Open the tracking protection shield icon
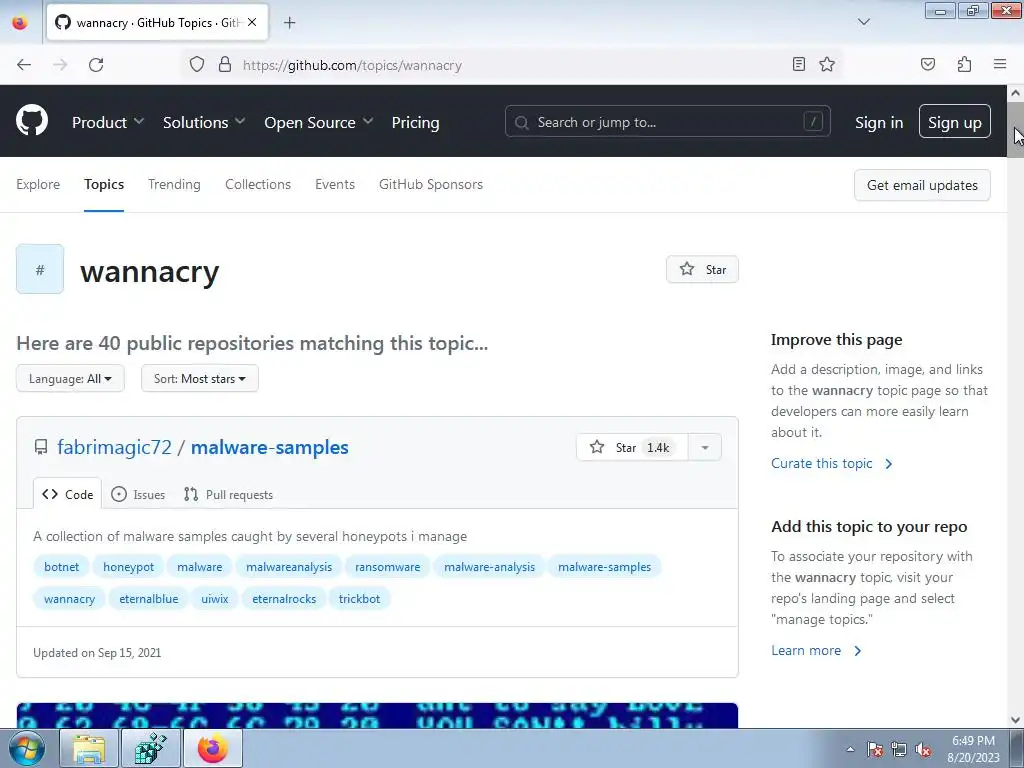Viewport: 1024px width, 768px height. coord(197,64)
